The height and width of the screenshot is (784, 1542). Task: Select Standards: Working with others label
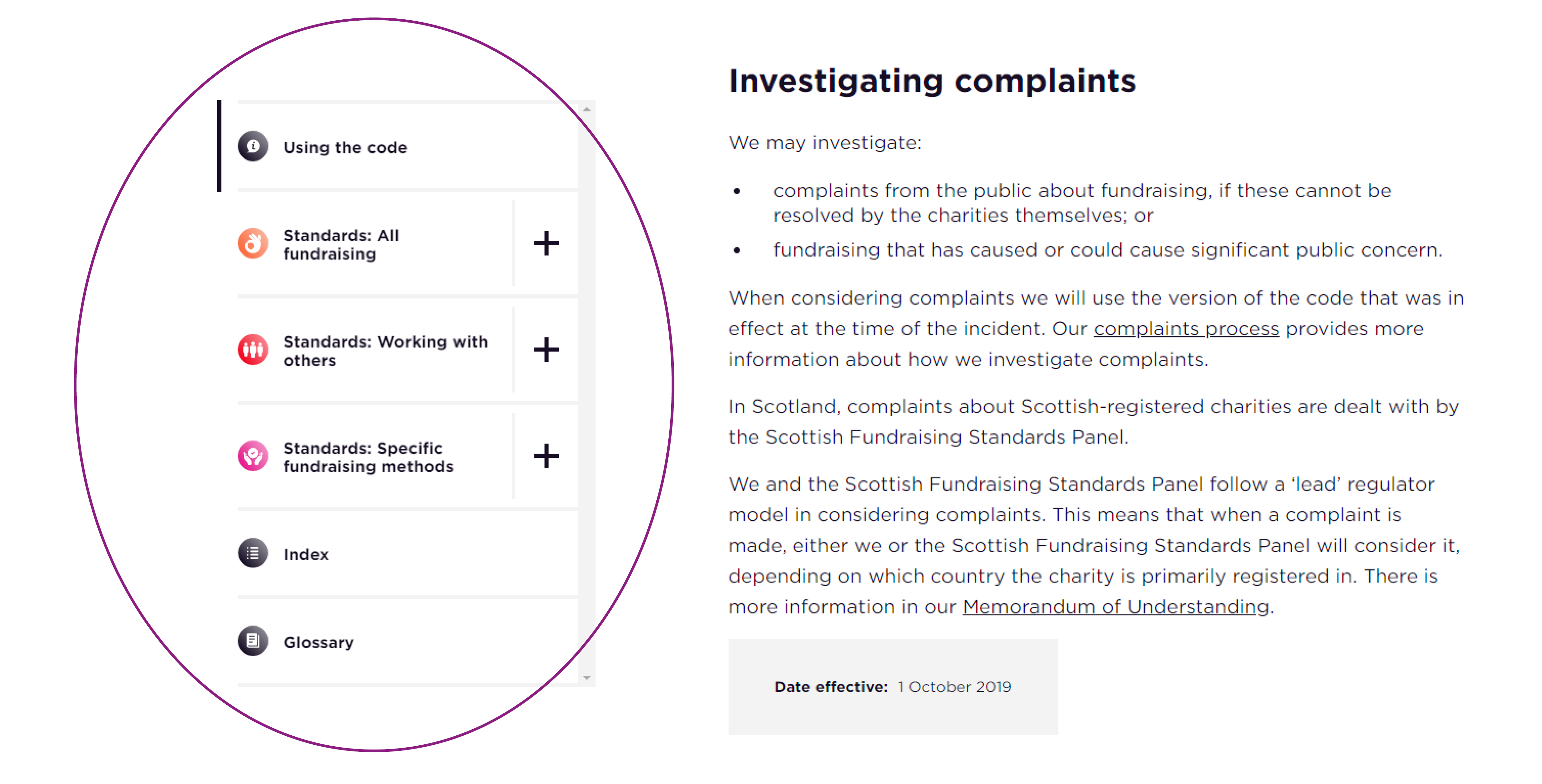(386, 351)
